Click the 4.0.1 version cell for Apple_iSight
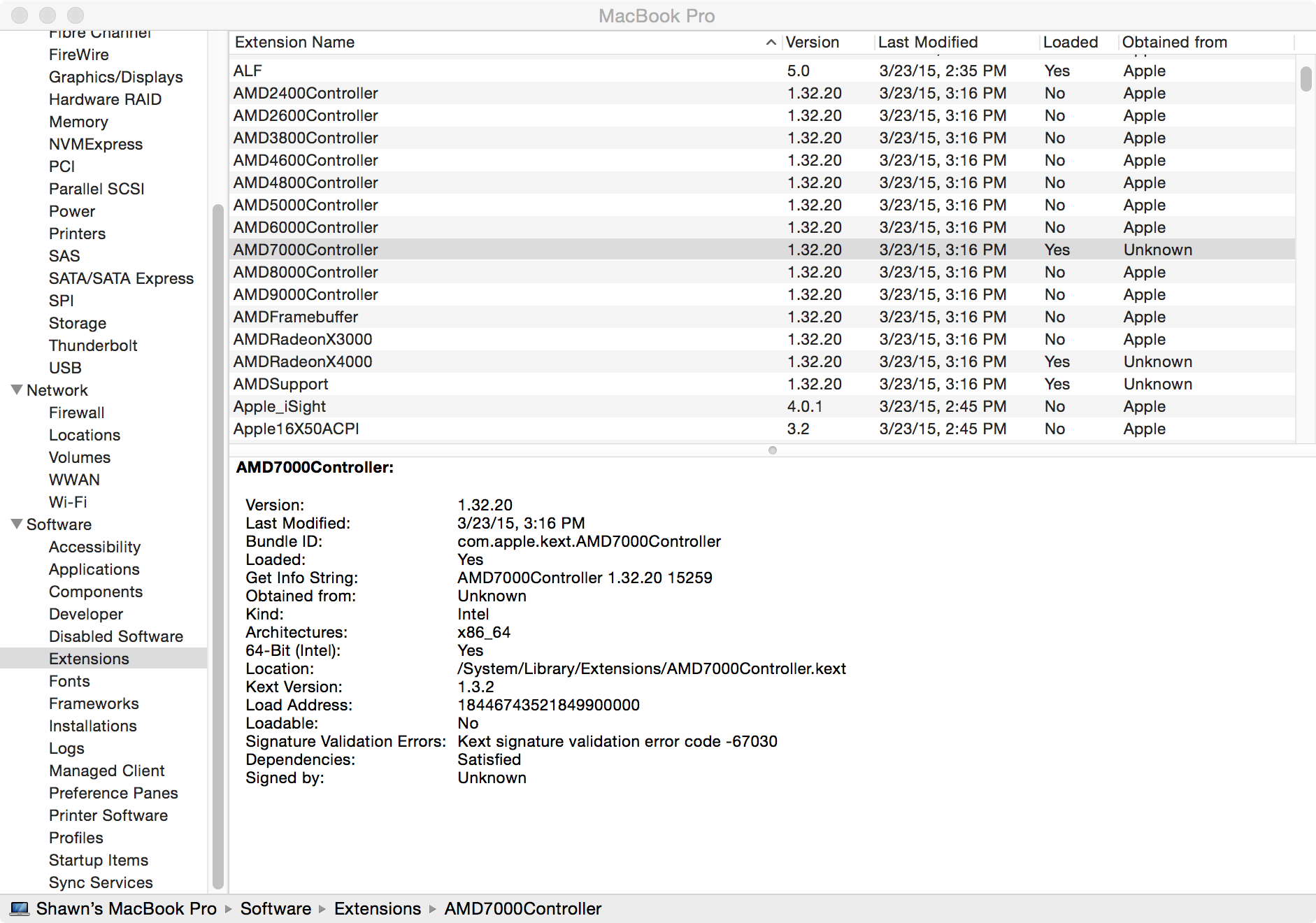The width and height of the screenshot is (1316, 923). coord(805,406)
